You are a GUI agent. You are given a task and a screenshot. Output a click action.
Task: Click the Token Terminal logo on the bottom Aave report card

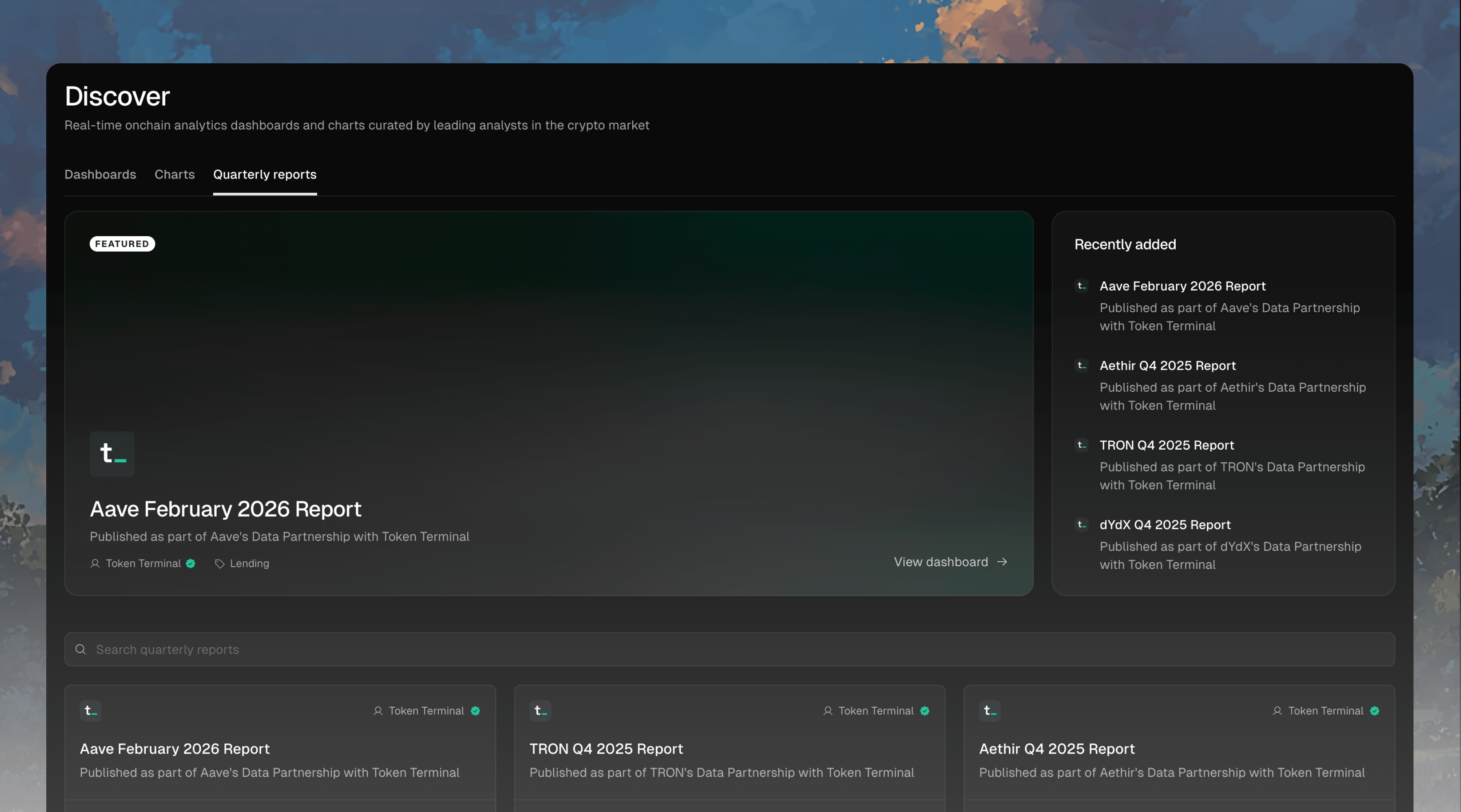click(x=90, y=711)
